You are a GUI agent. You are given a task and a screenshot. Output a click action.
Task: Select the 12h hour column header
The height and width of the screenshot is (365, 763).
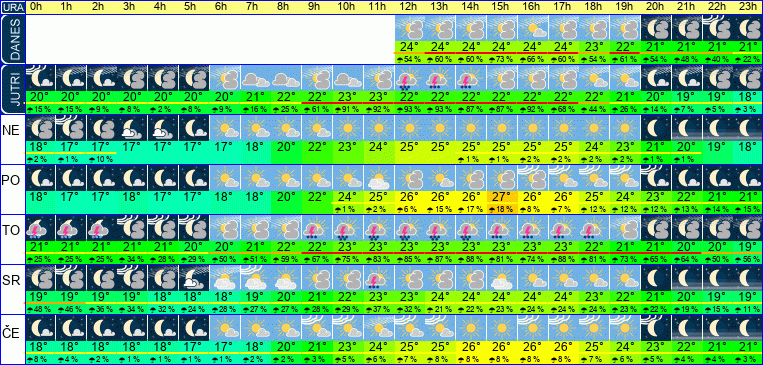coord(410,7)
